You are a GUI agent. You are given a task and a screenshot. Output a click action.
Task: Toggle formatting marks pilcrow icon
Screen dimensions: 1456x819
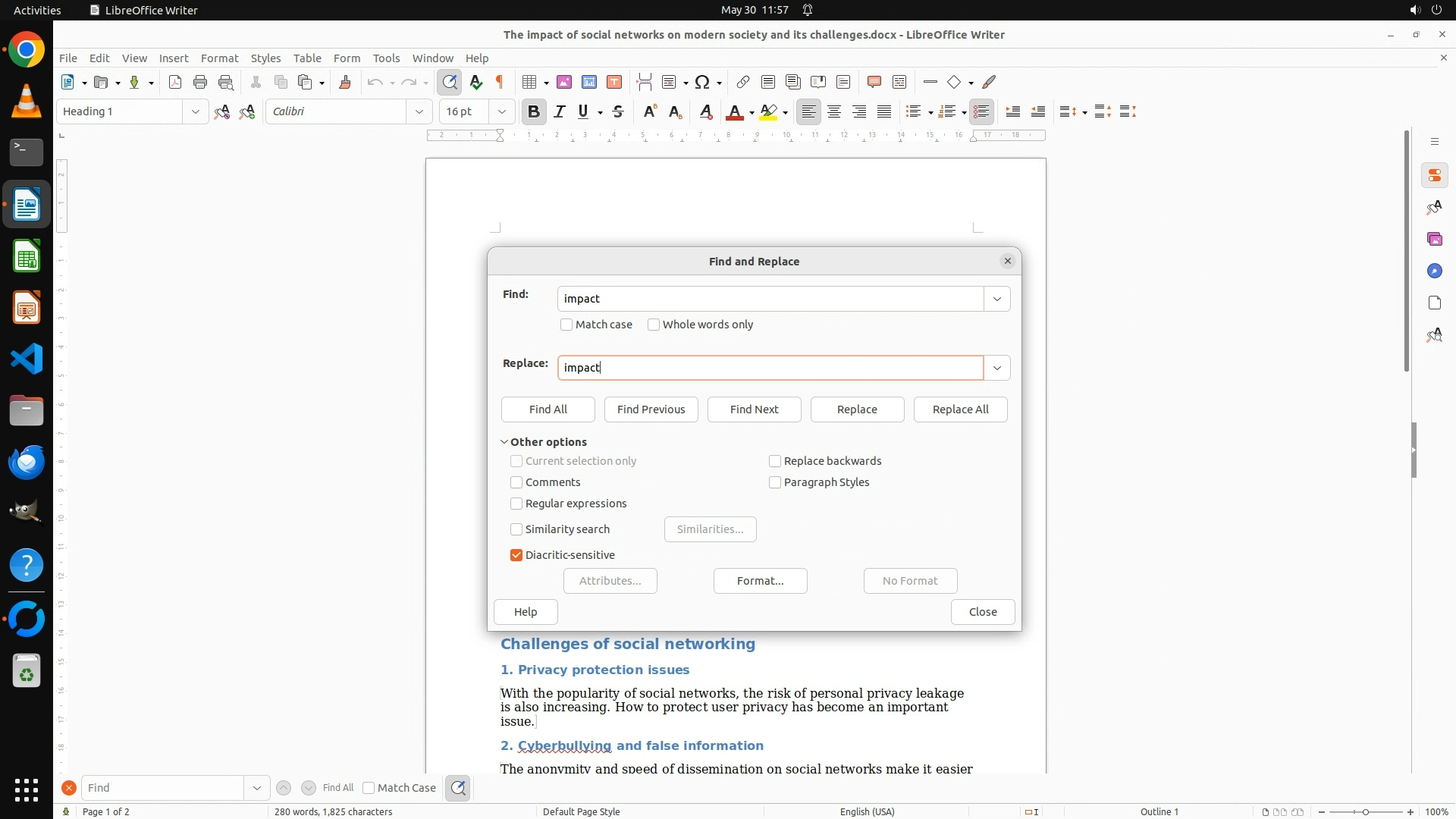click(500, 82)
